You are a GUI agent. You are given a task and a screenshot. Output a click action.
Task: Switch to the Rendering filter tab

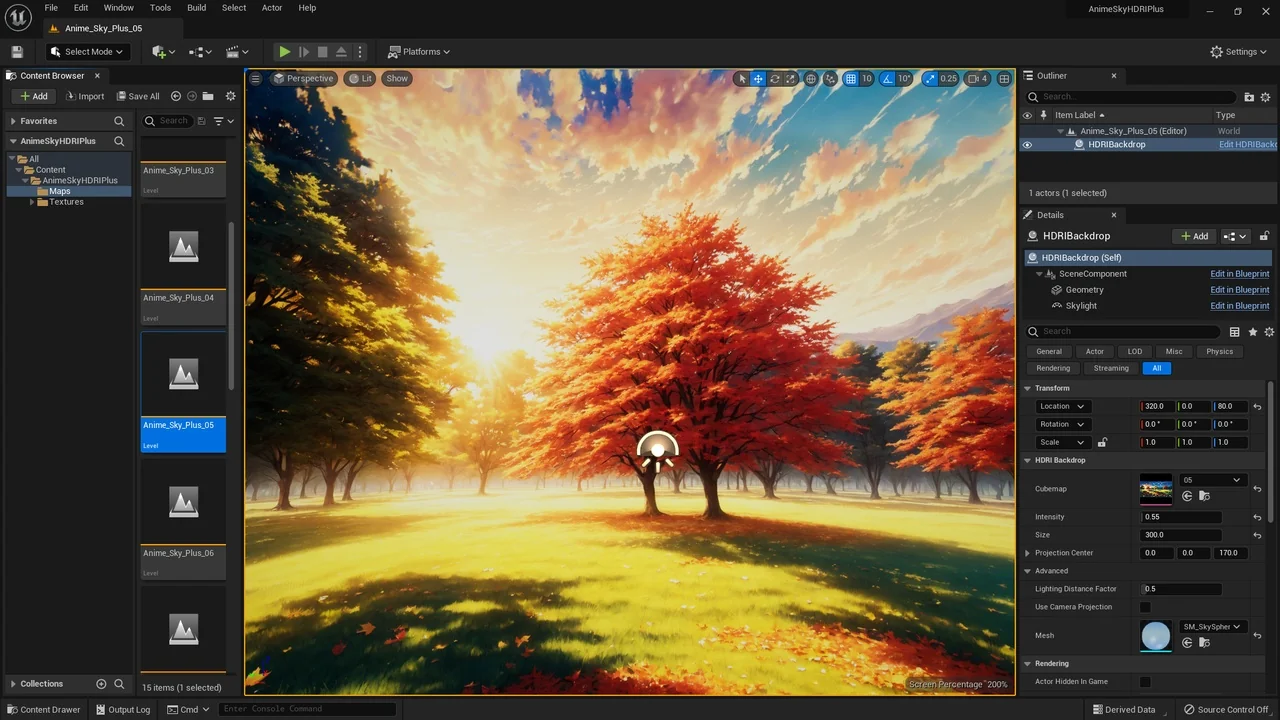point(1052,368)
